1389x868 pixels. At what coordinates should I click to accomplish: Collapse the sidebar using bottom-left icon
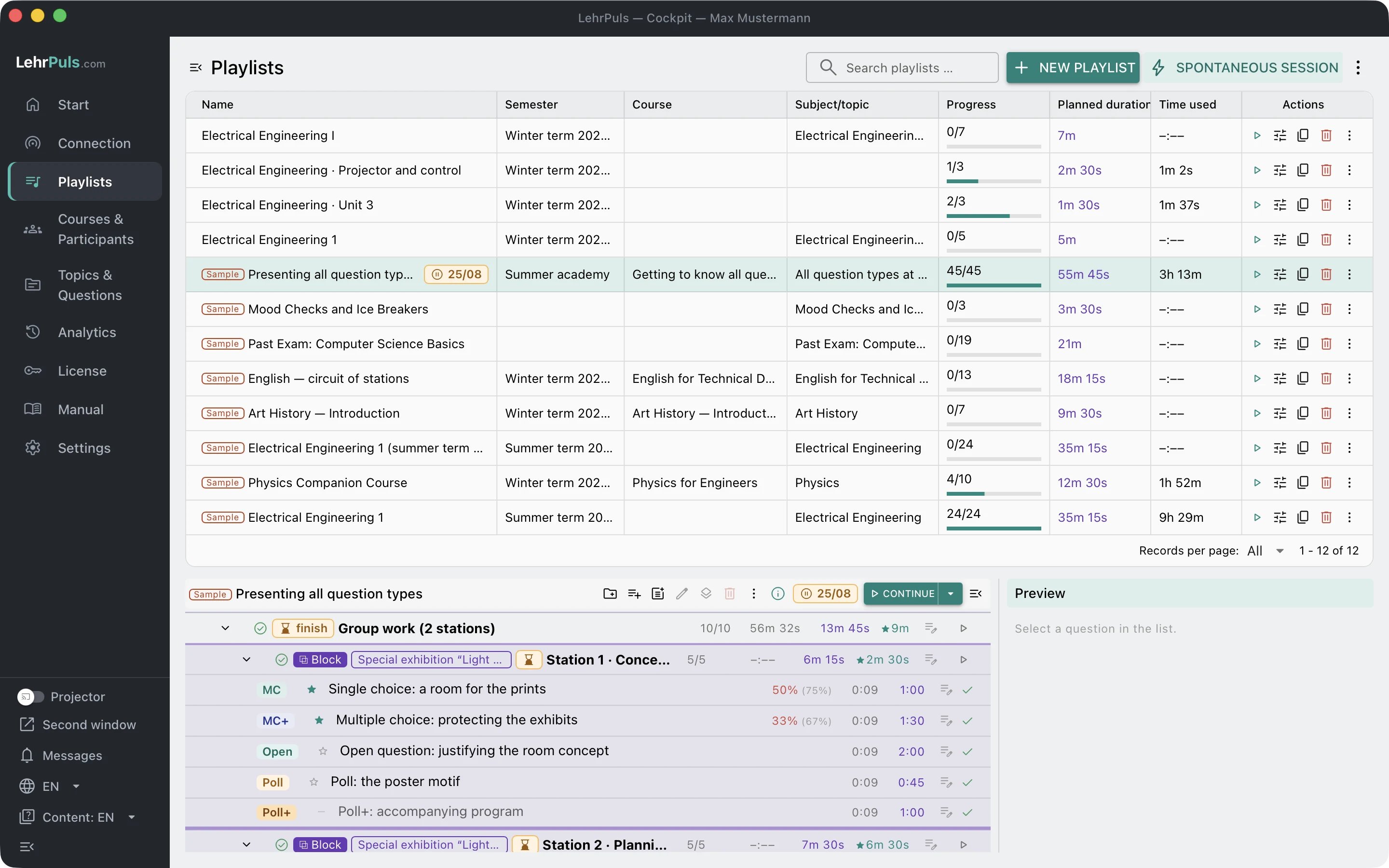coord(27,846)
